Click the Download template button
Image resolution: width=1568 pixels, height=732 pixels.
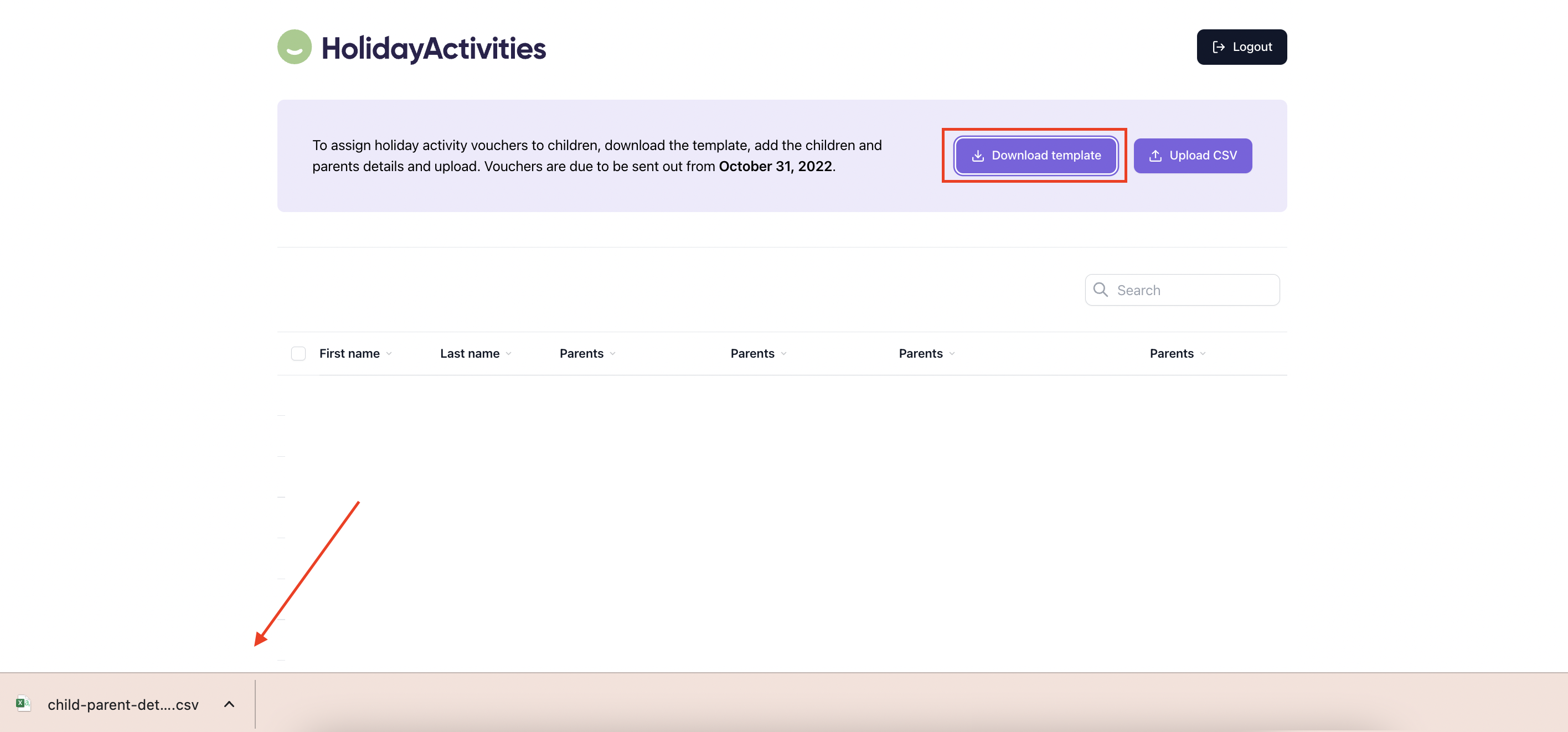1035,155
